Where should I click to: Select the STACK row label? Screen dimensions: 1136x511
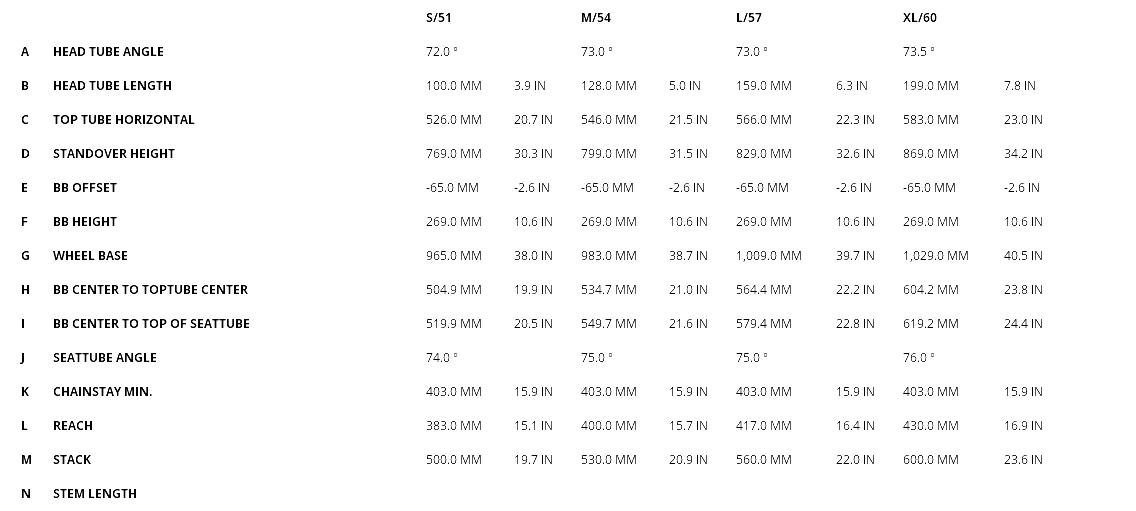point(72,460)
